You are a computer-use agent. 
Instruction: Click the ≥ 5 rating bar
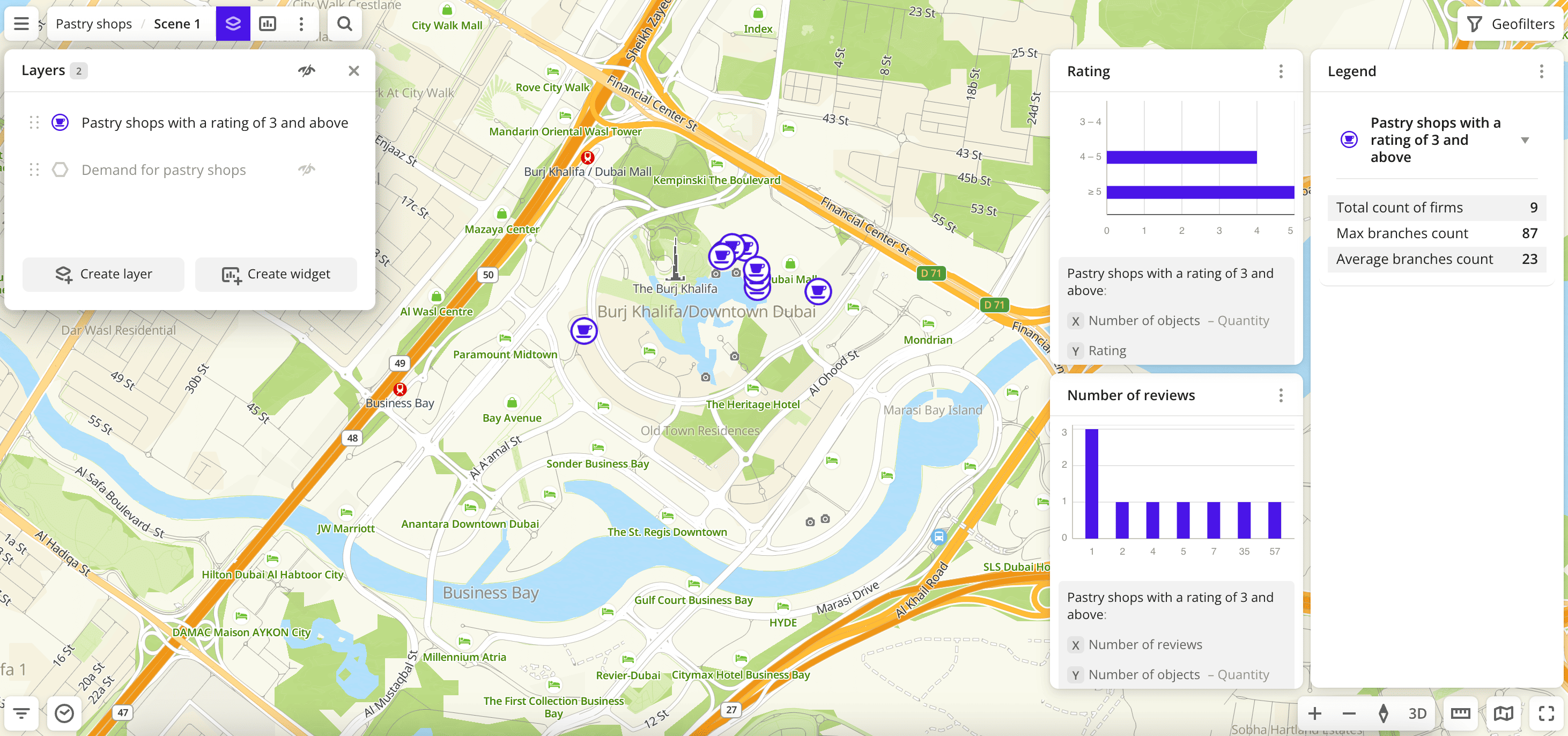(x=1199, y=193)
